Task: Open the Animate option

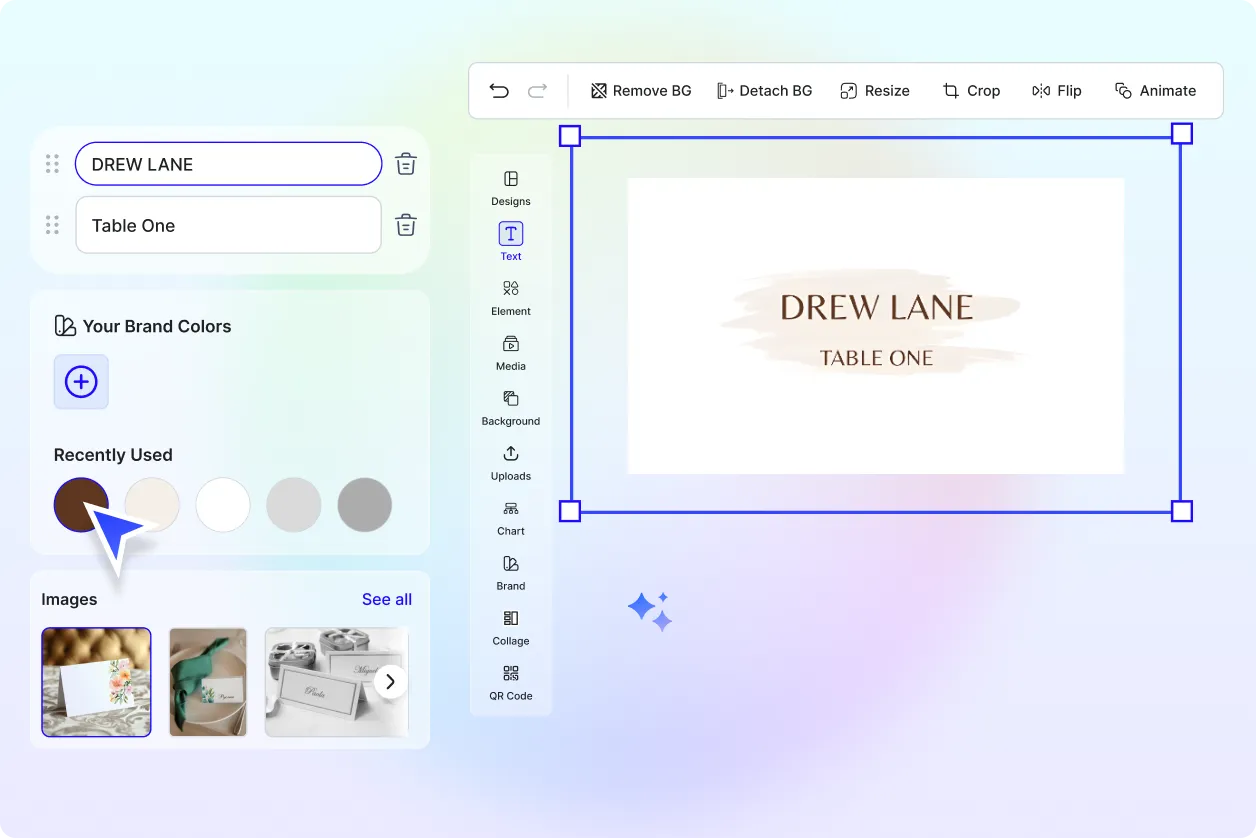Action: click(1156, 91)
